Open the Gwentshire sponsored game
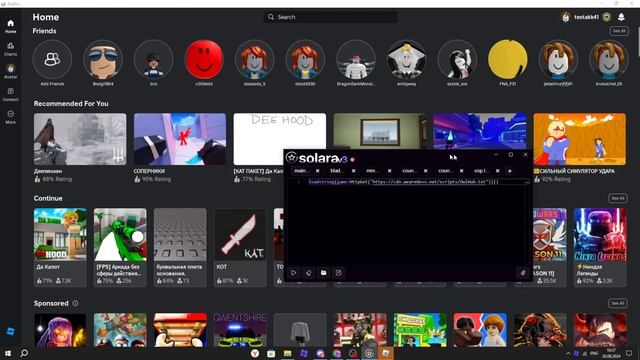The height and width of the screenshot is (360, 640). tap(240, 330)
